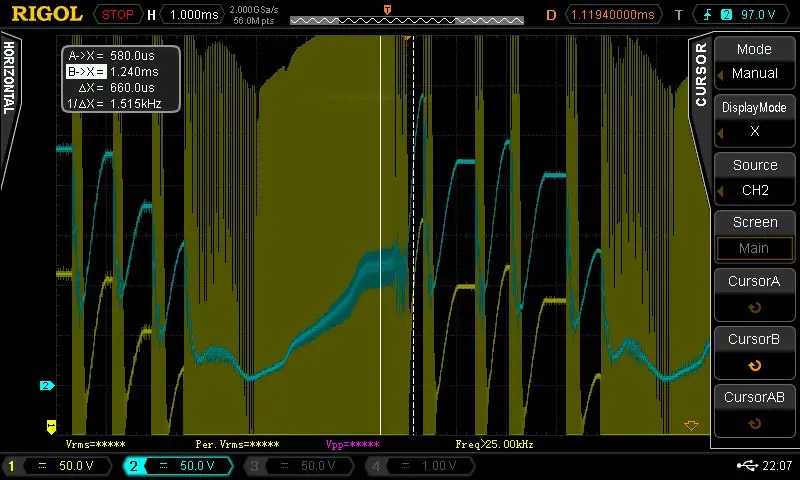Click the Screen Main menu item
Screen dimensions: 800x480
pos(754,236)
